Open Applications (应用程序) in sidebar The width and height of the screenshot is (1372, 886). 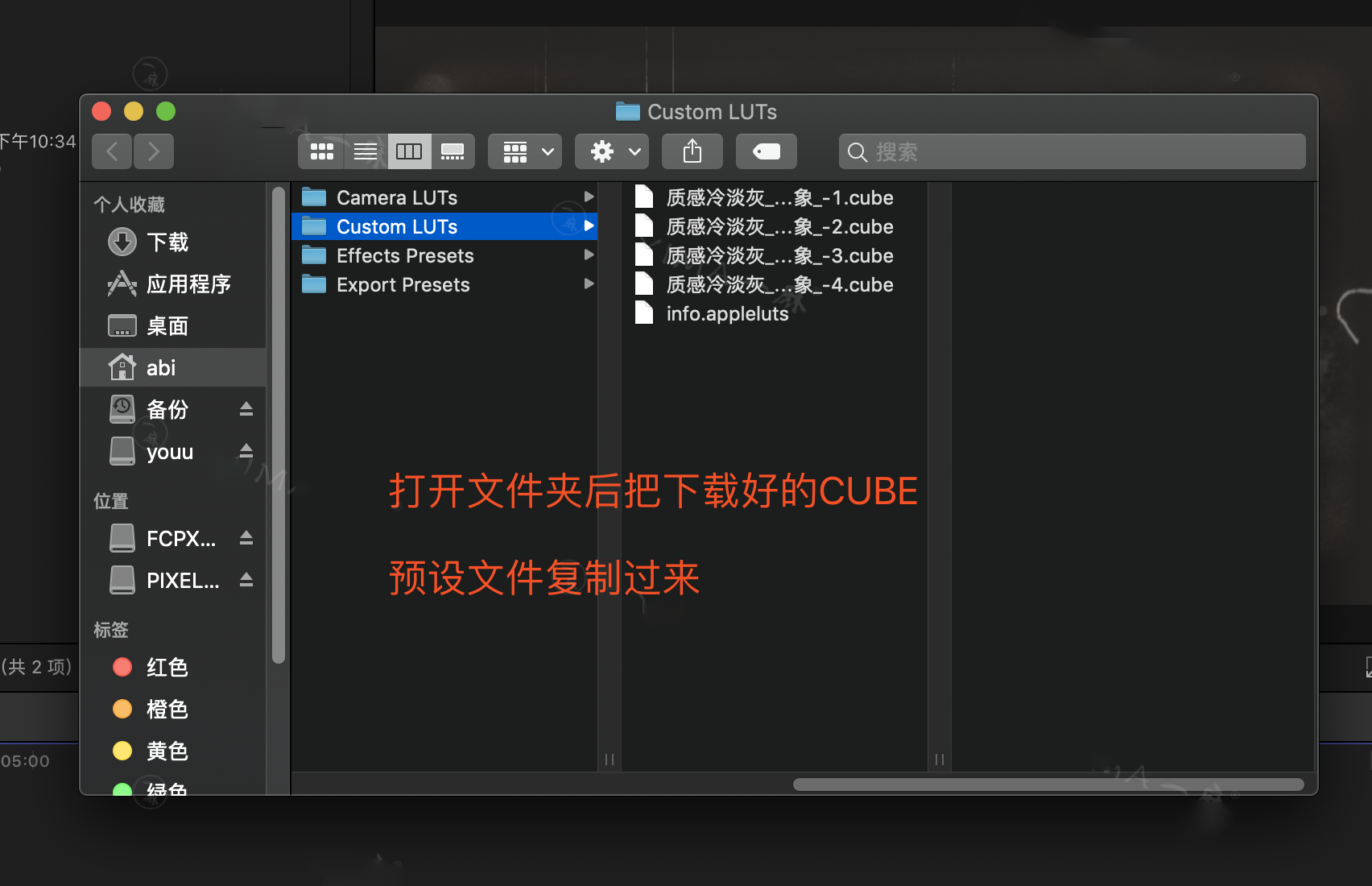173,284
